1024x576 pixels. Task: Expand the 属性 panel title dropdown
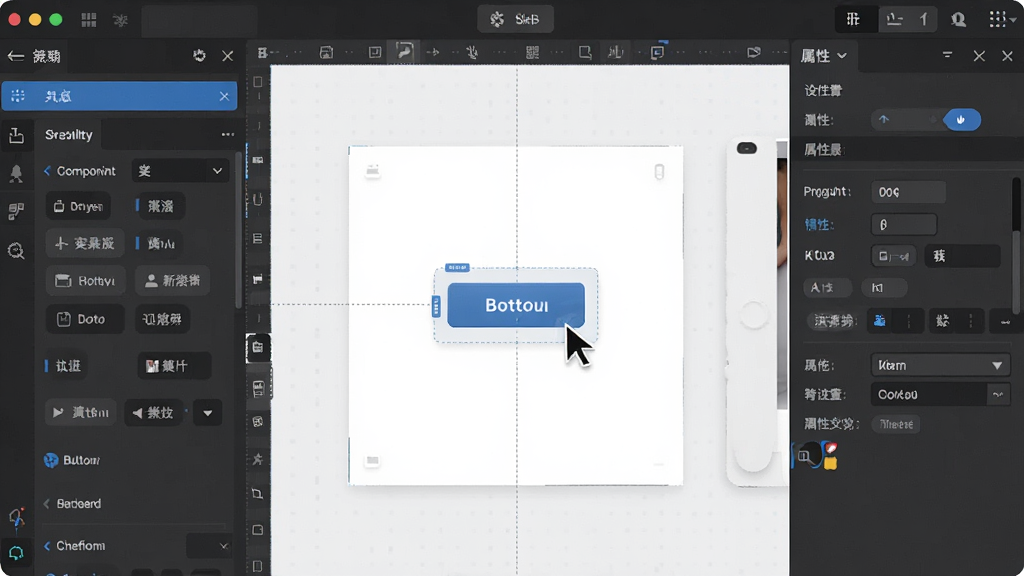842,56
